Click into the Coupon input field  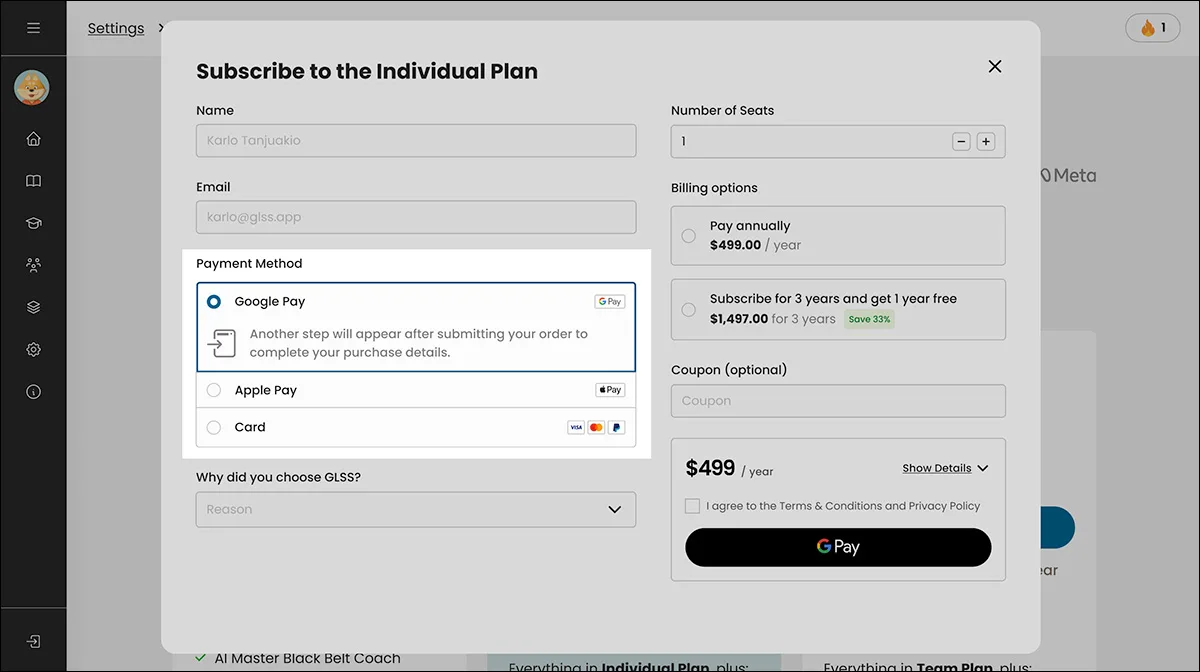pyautogui.click(x=838, y=401)
